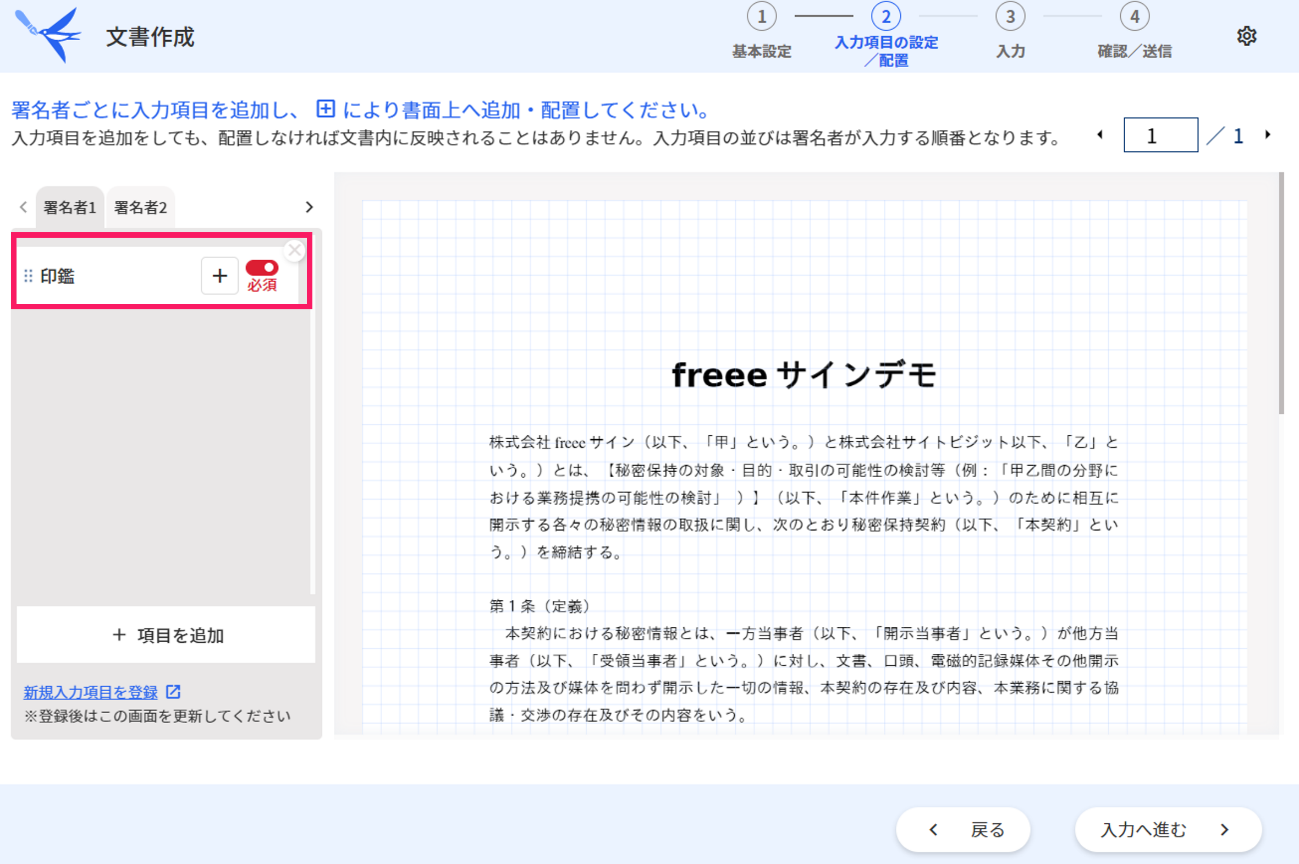The image size is (1299, 864).
Task: Select step 4 確認/送信
Action: click(1134, 33)
